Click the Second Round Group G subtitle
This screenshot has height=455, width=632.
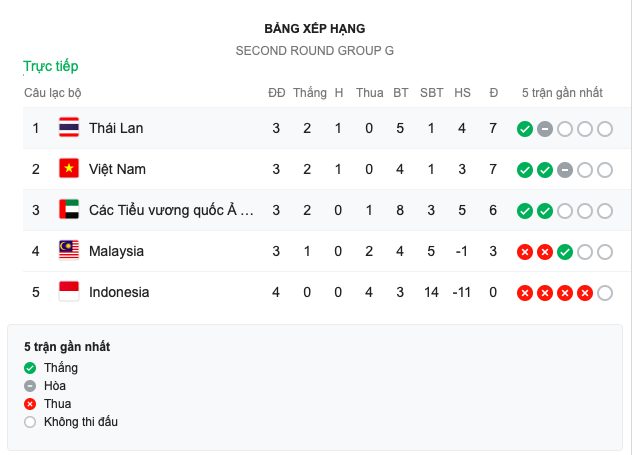[315, 50]
